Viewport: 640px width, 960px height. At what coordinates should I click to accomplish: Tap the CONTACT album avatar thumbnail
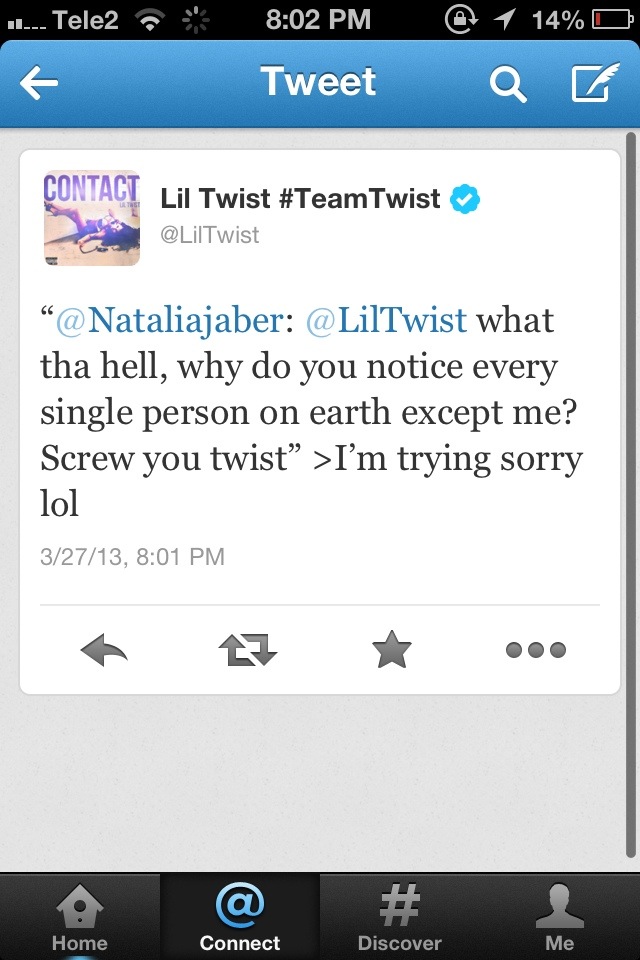pyautogui.click(x=92, y=218)
